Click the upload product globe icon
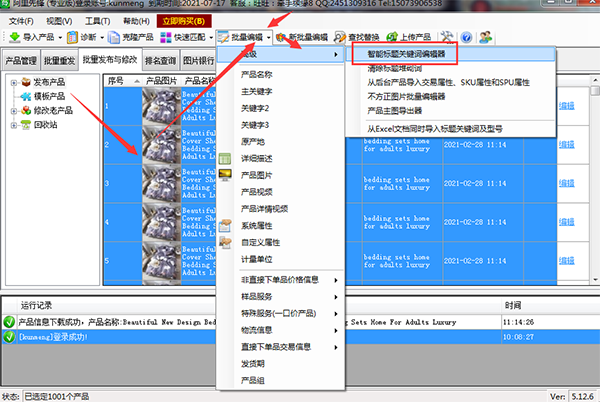 coord(392,37)
